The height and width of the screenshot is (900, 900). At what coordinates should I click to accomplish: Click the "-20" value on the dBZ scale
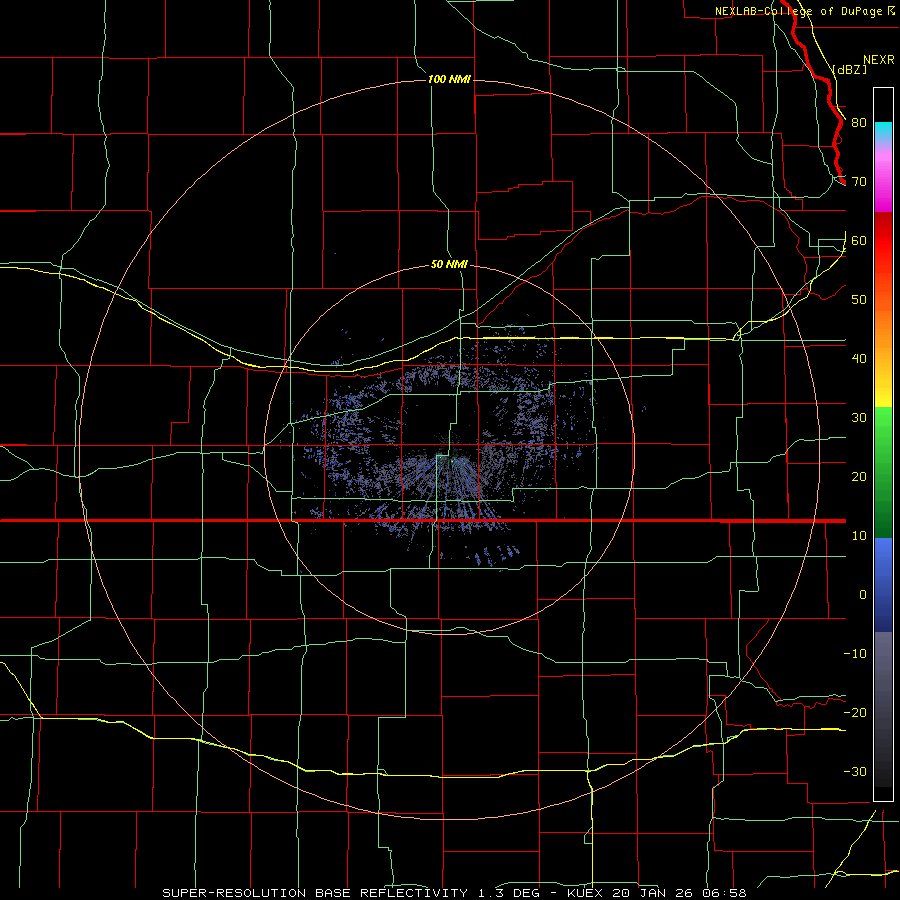[x=855, y=713]
